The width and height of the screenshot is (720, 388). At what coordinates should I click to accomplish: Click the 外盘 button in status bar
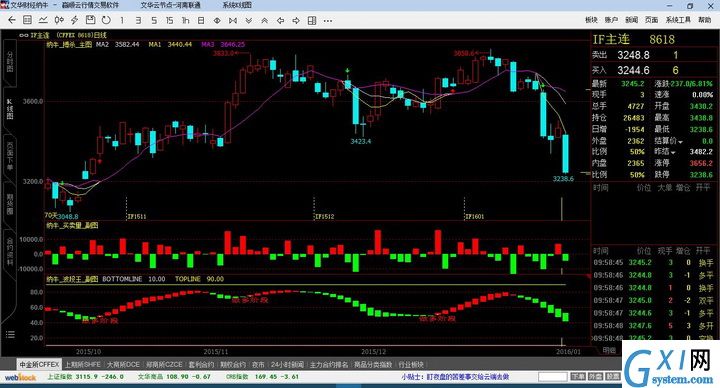tap(595, 377)
